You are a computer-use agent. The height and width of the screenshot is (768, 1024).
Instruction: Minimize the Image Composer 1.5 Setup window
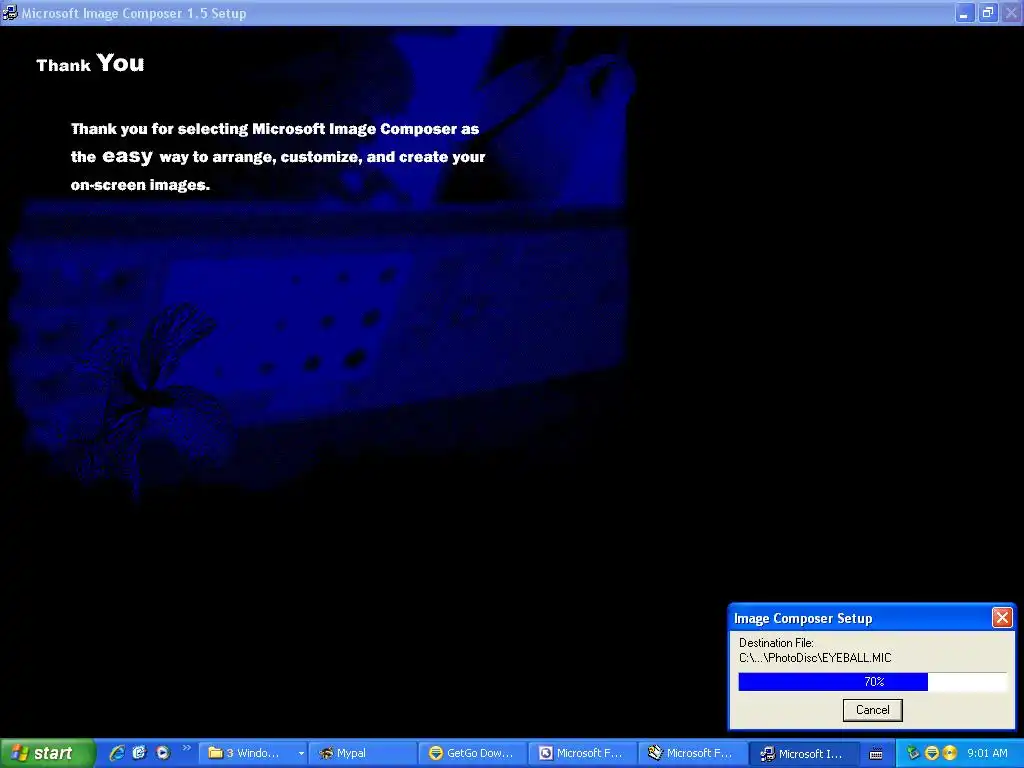pos(964,13)
